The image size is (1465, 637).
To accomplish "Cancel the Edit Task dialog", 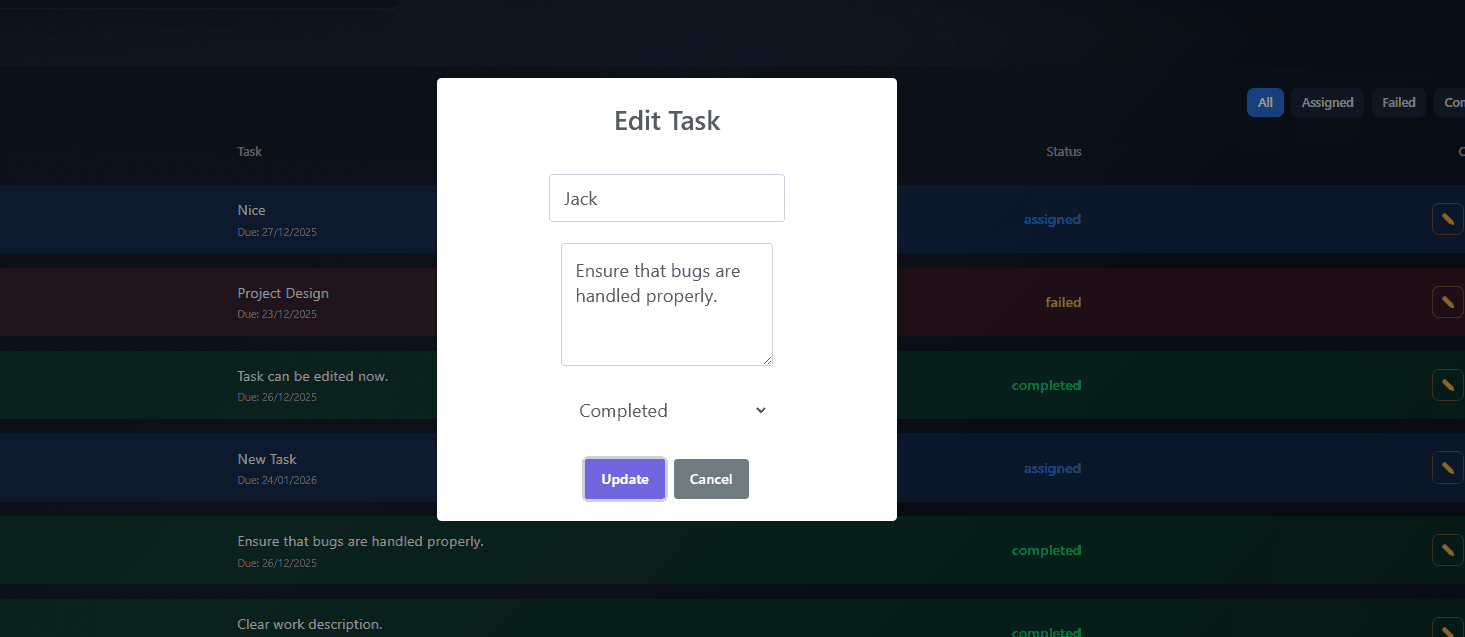I will coord(710,479).
